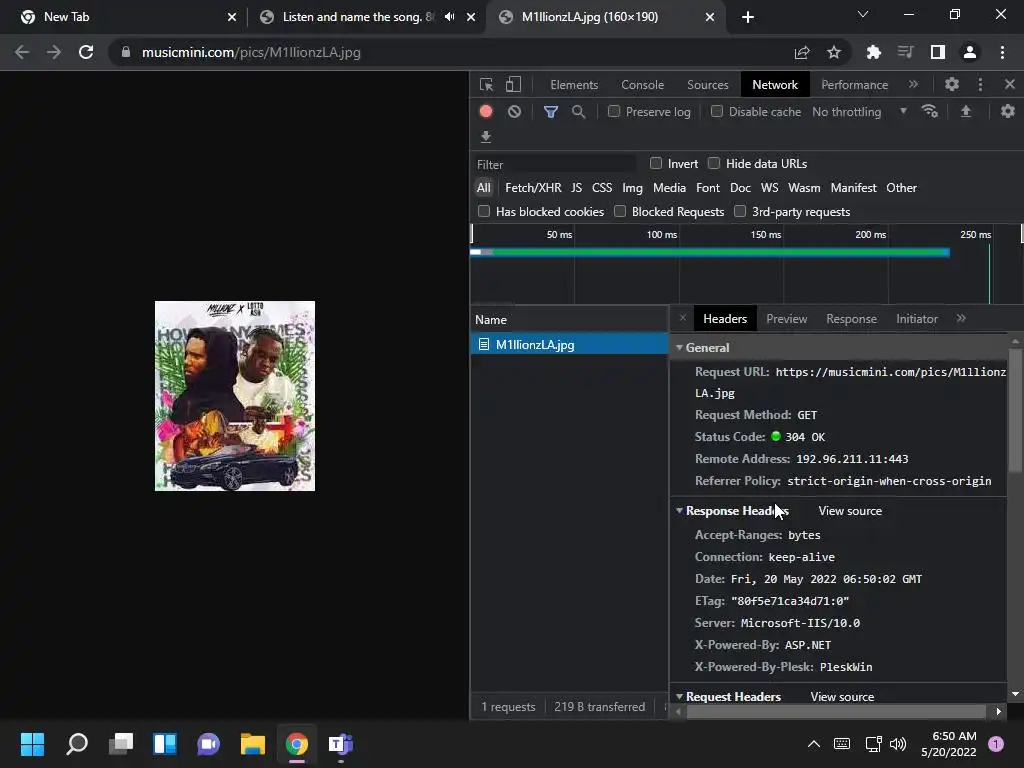
Task: Switch to the Performance panel
Action: click(x=854, y=85)
